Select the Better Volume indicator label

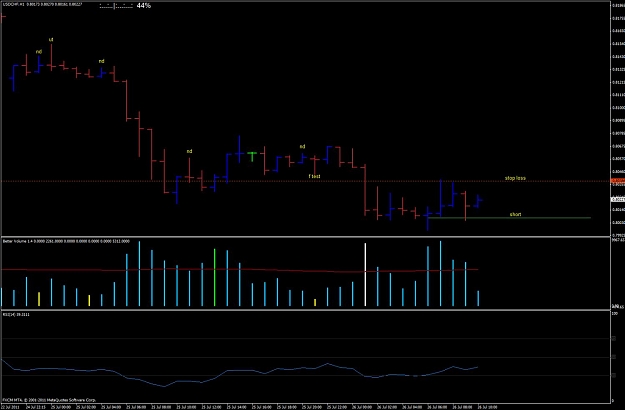66,241
